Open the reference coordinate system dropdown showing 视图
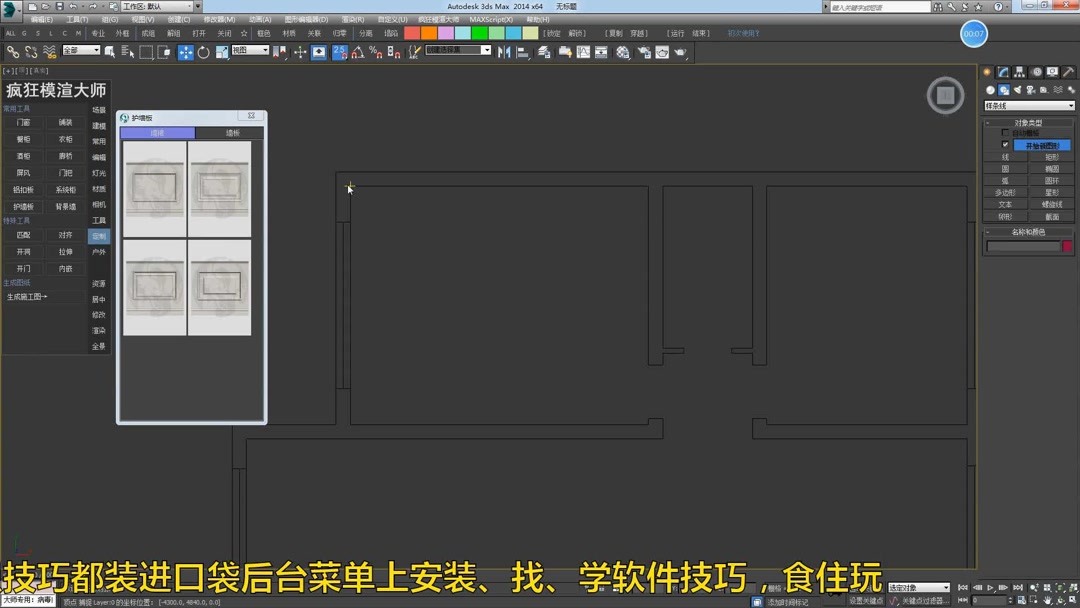Screen dimensions: 1080x608 click(x=250, y=50)
